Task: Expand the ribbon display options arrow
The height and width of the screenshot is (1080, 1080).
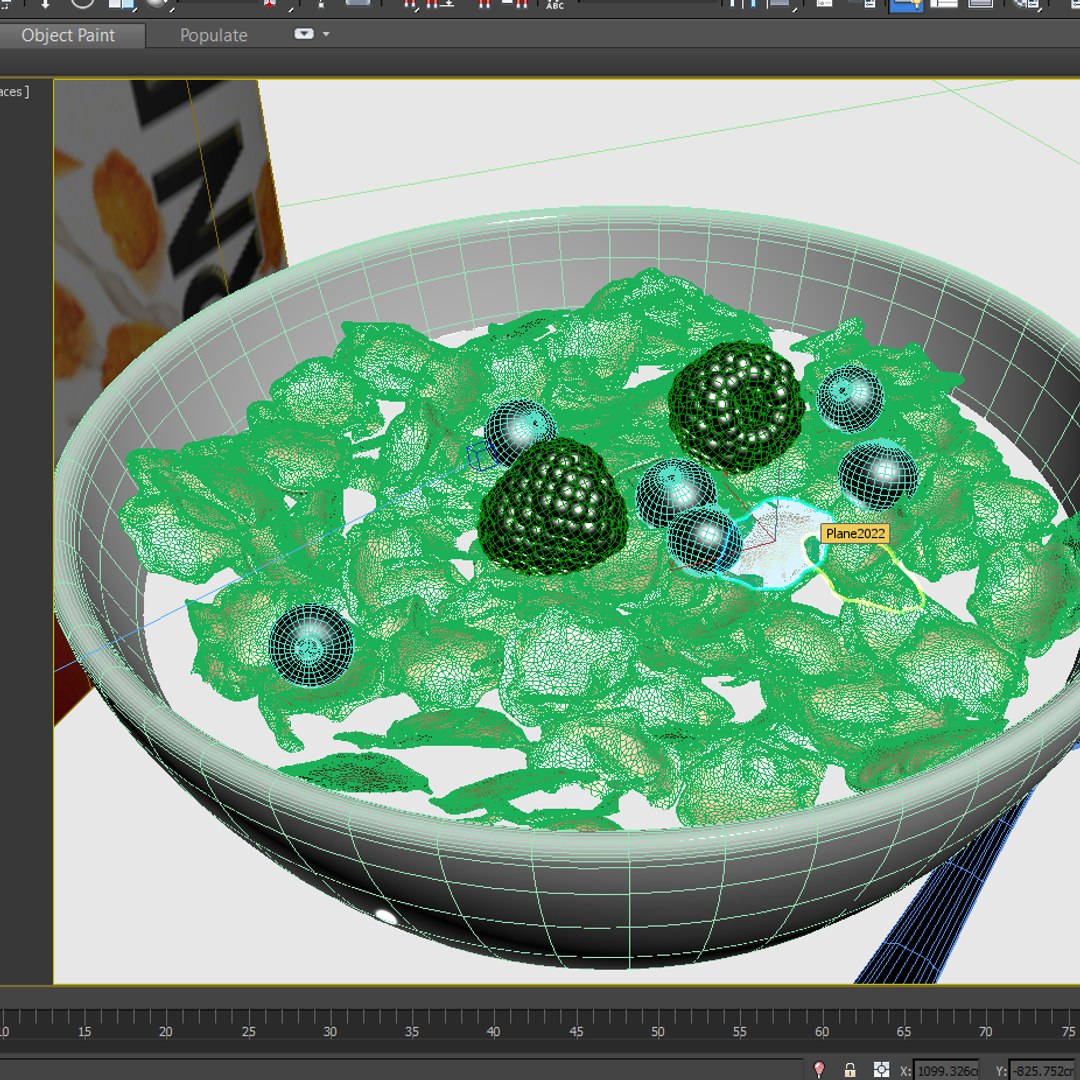Action: [x=326, y=34]
